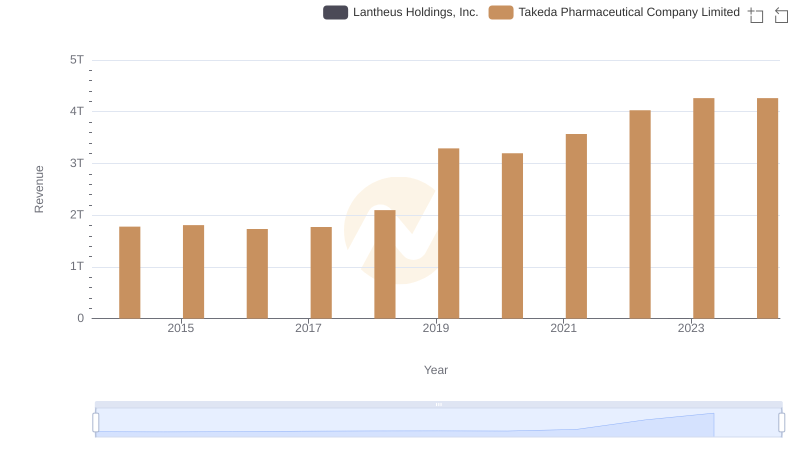The image size is (800, 461).
Task: Click the 5T y-axis label
Action: 77,60
